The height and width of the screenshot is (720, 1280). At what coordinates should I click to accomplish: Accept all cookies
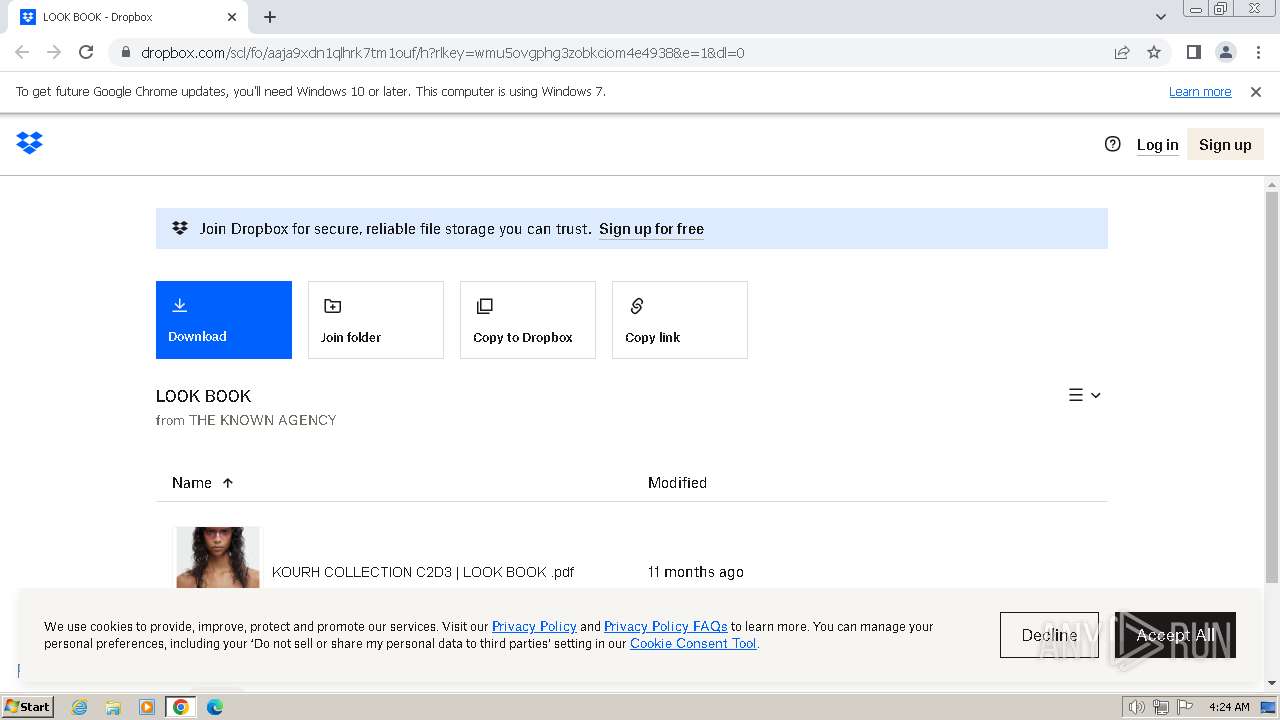click(1175, 635)
